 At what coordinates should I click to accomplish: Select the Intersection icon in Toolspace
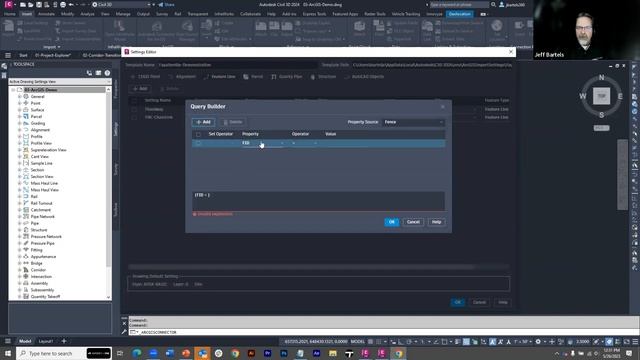[26, 277]
